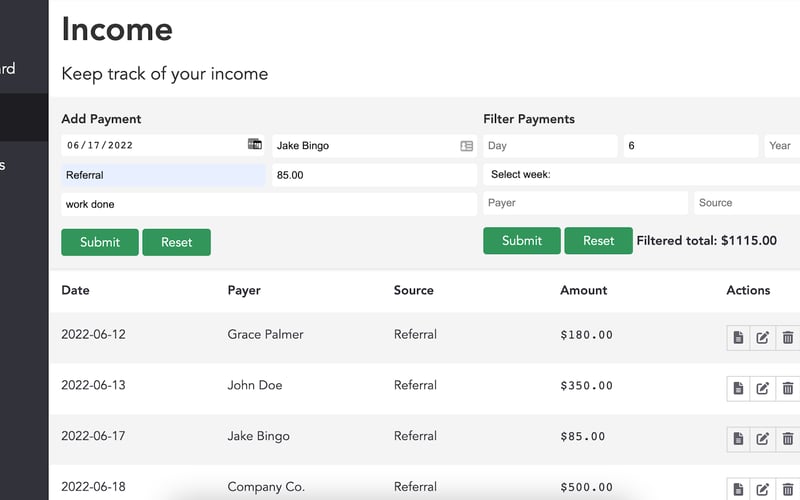The height and width of the screenshot is (500, 800).
Task: Click the Year filter field
Action: click(782, 146)
